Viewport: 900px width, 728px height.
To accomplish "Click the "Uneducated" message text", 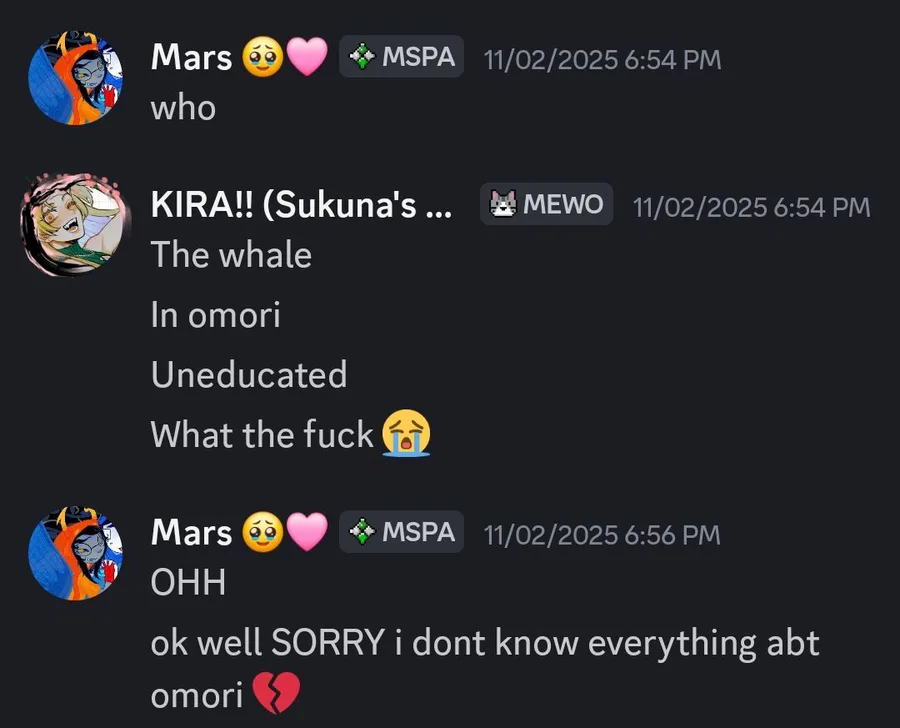I will point(249,375).
